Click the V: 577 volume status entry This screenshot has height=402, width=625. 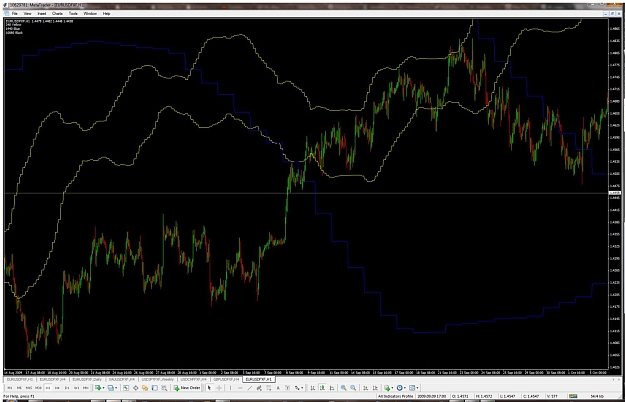click(552, 396)
